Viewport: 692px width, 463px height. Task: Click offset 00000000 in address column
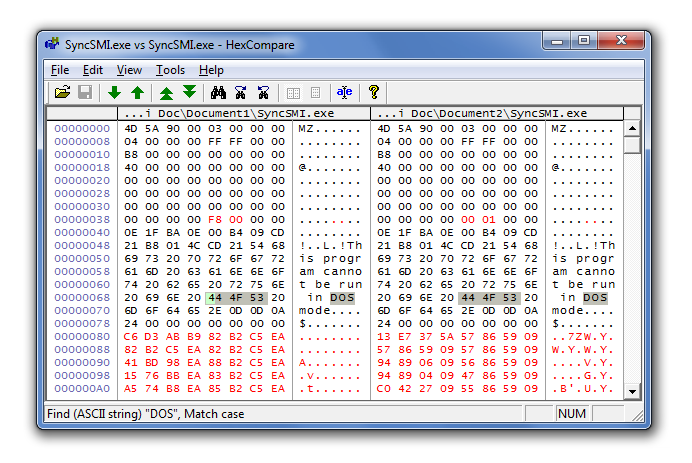(82, 129)
